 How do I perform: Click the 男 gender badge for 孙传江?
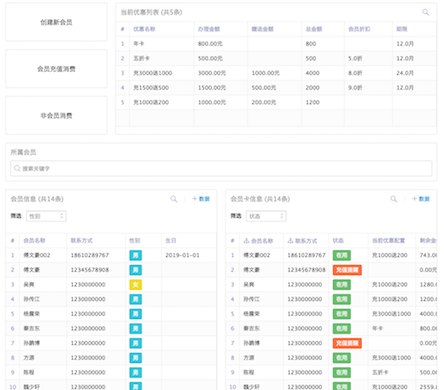[x=136, y=299]
